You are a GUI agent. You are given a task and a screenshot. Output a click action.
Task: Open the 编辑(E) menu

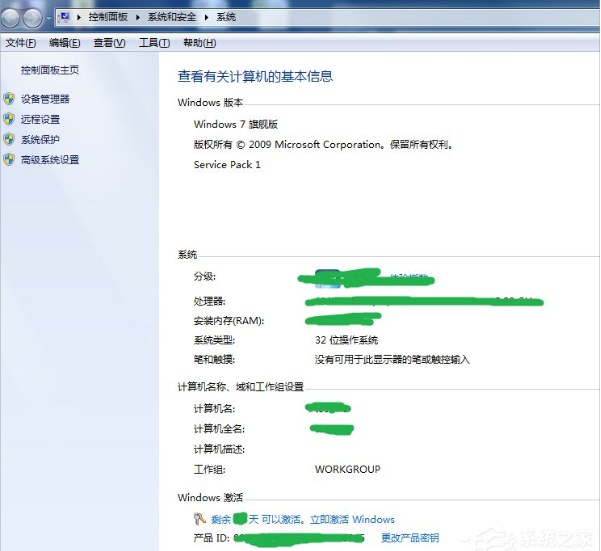pos(65,43)
